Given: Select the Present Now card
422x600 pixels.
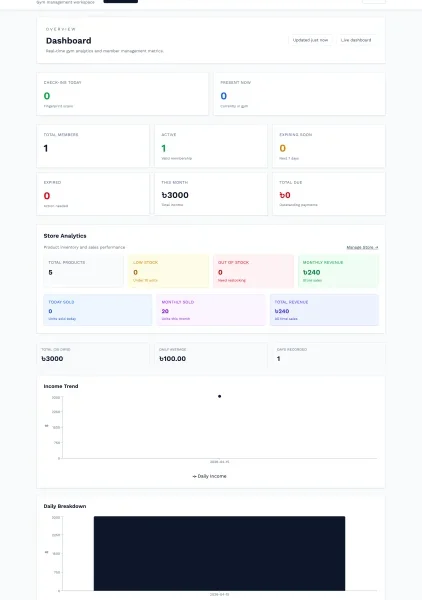Looking at the screenshot, I should click(299, 94).
